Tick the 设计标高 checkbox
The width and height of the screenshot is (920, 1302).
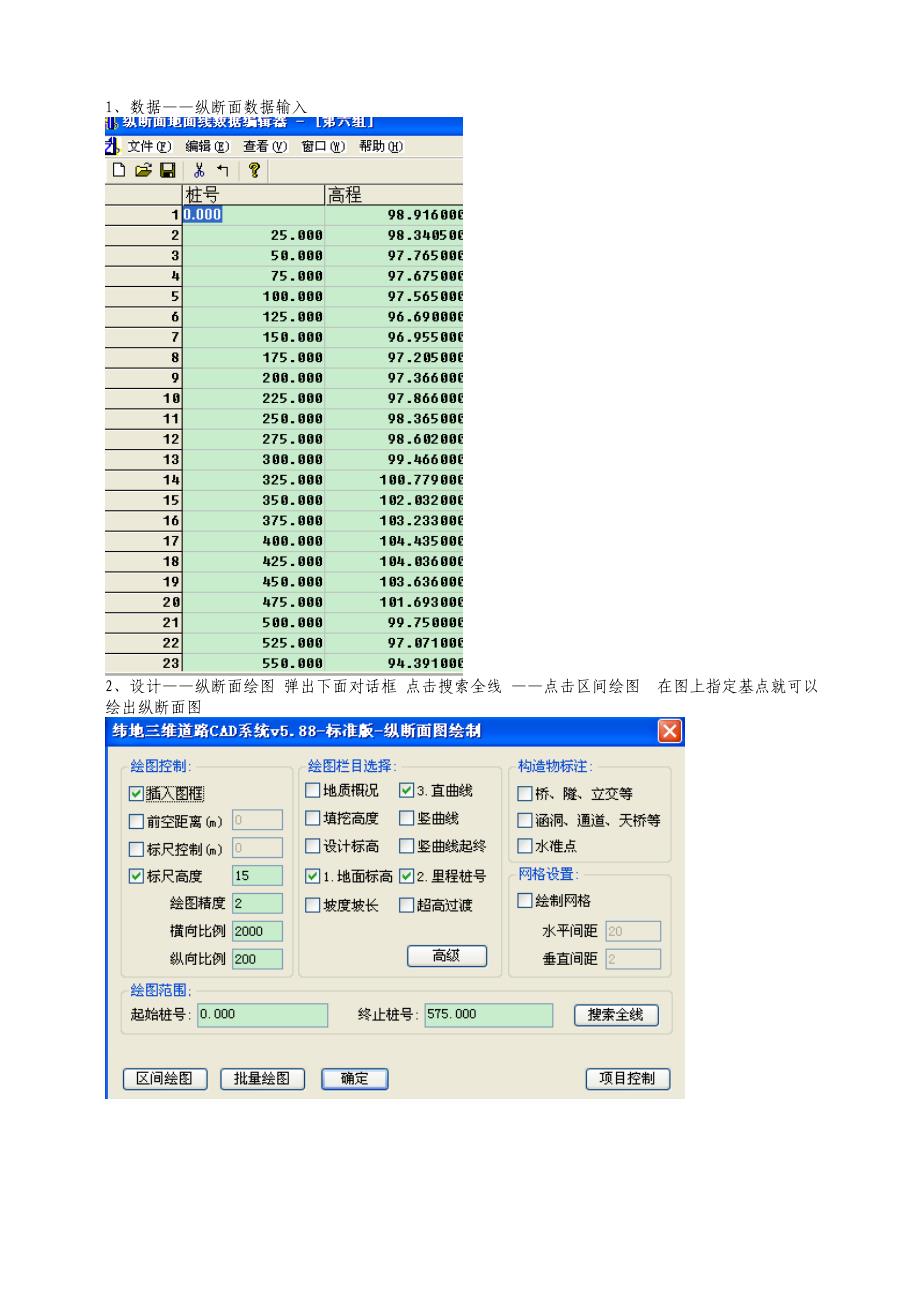pos(313,847)
